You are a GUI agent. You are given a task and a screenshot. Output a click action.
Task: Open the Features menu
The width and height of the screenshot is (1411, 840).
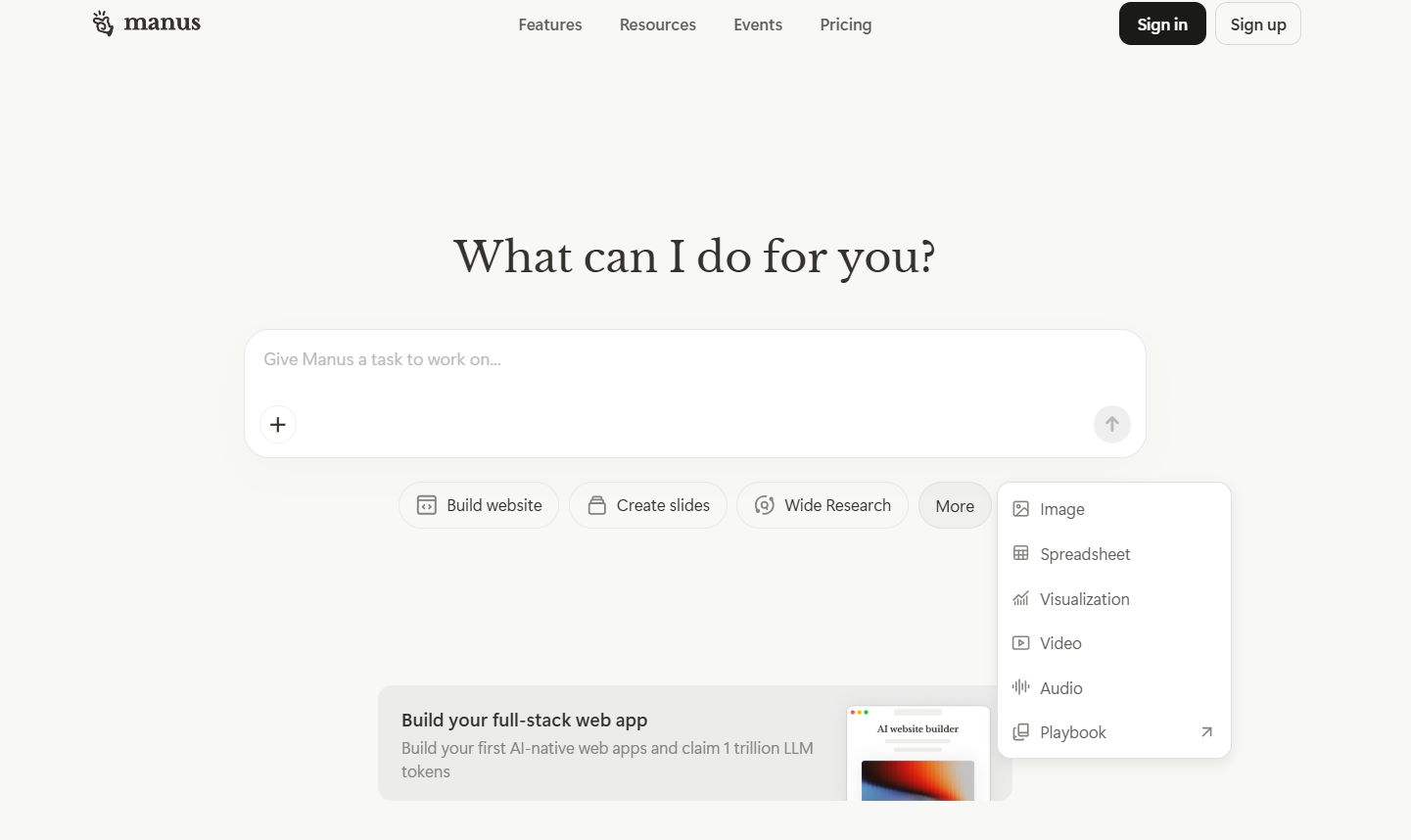[x=549, y=24]
